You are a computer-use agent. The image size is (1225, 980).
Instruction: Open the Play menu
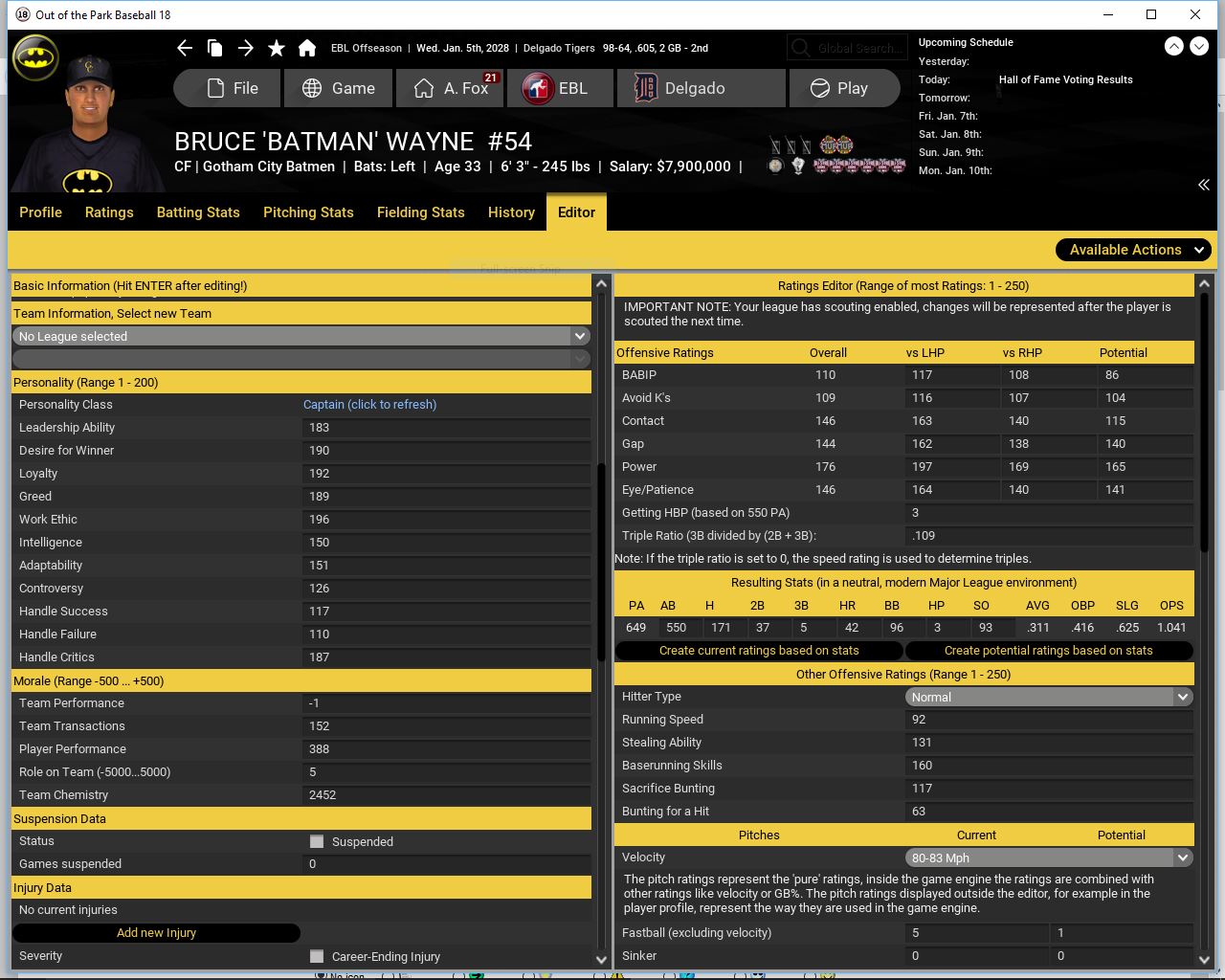(844, 88)
